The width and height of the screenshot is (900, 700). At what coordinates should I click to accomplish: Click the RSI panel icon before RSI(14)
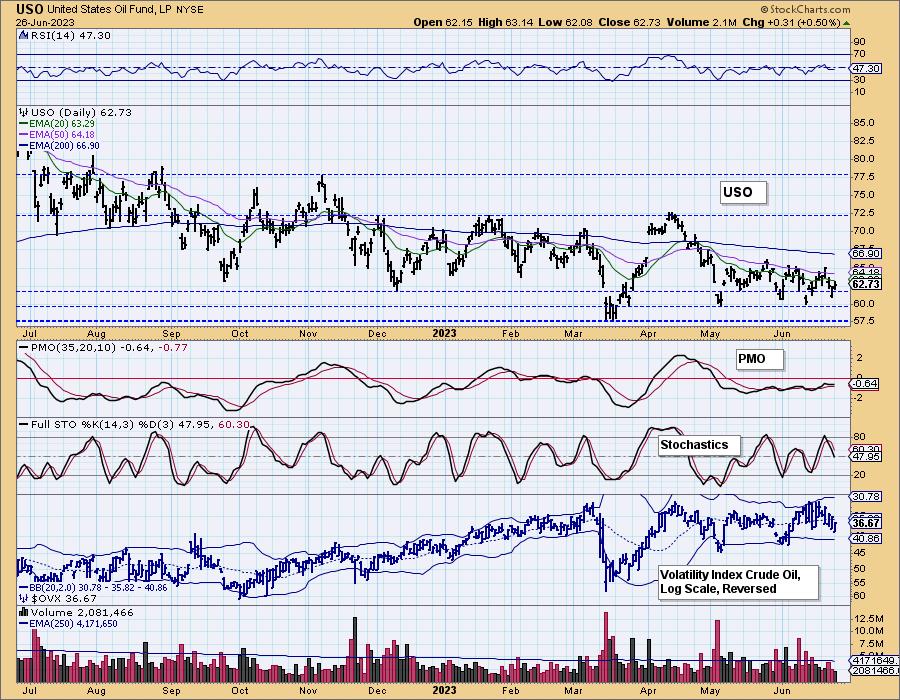24,36
